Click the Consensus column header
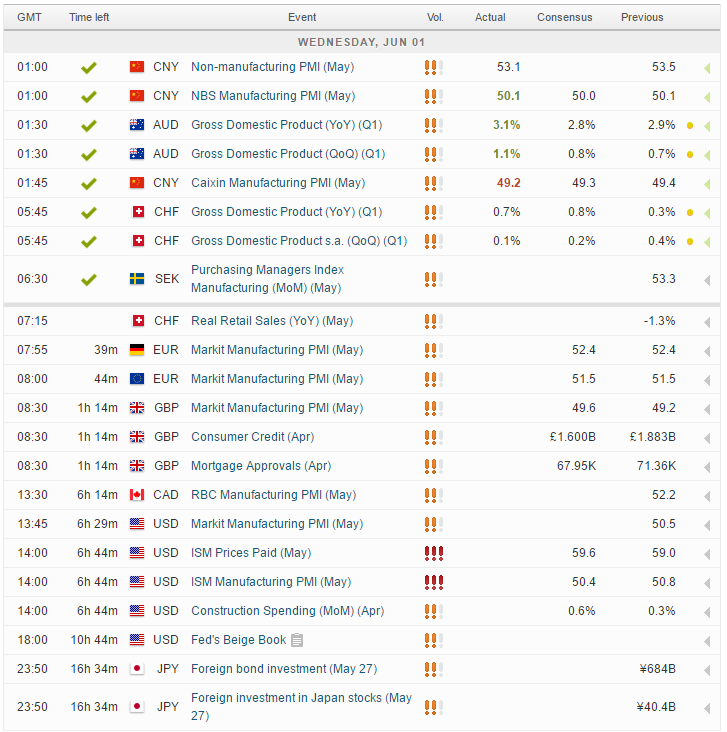The width and height of the screenshot is (727, 732). (x=565, y=17)
